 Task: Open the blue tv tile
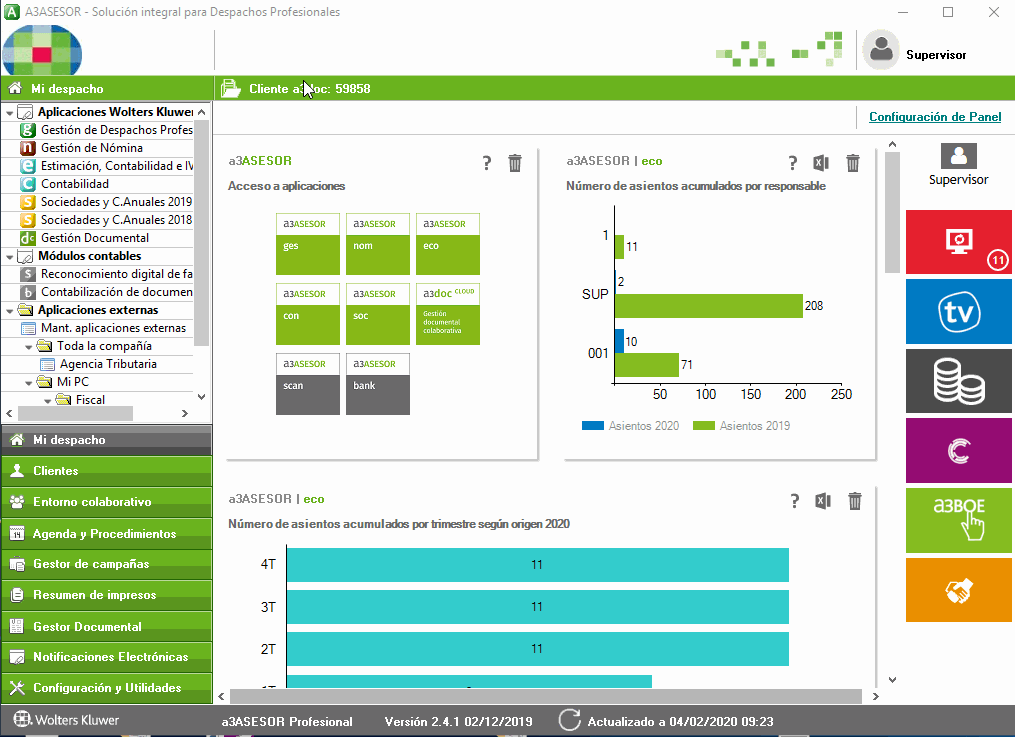click(x=958, y=311)
